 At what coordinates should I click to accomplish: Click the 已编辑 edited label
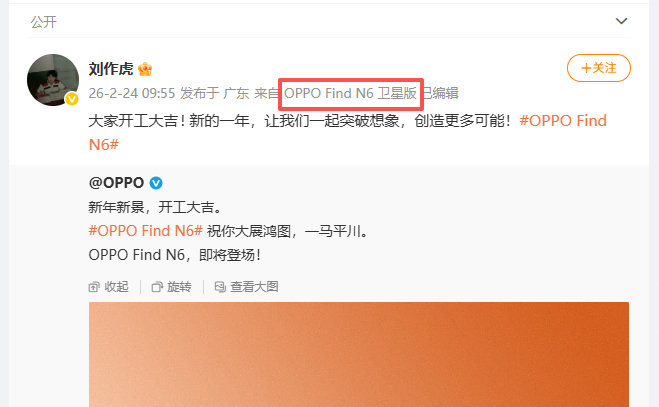click(x=440, y=93)
